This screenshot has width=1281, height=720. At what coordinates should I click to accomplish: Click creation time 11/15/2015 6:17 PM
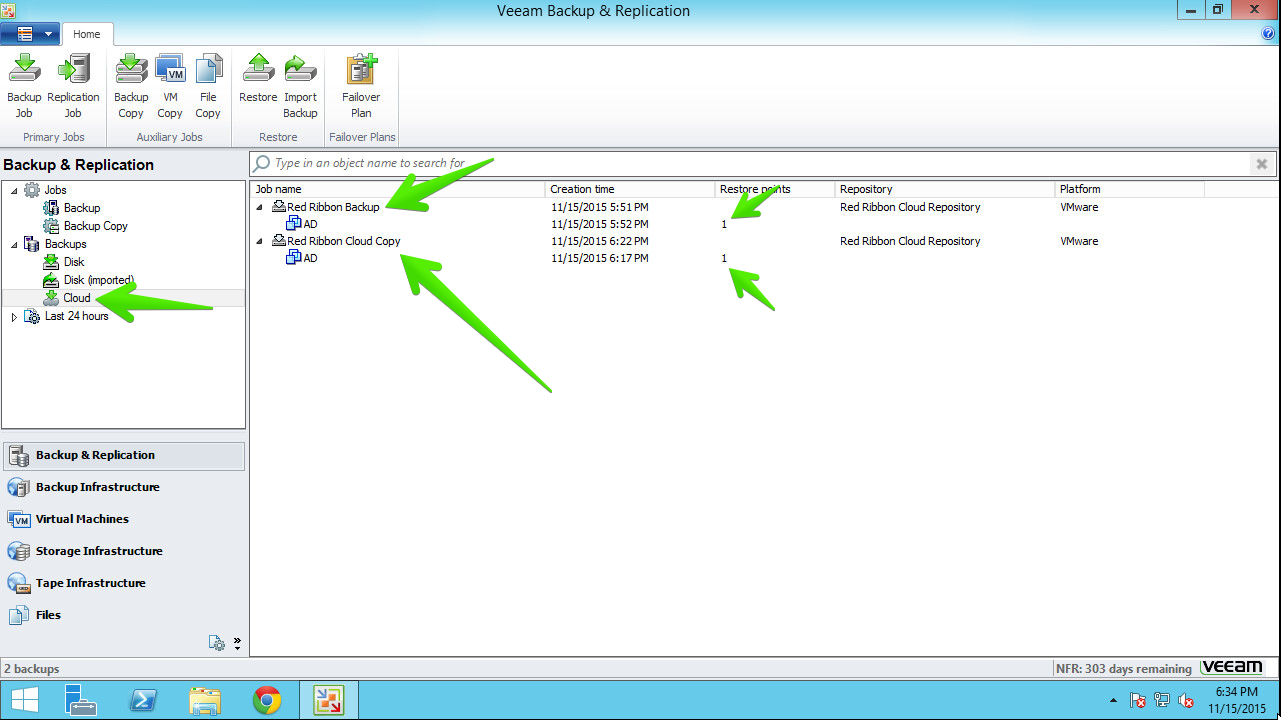click(x=599, y=258)
